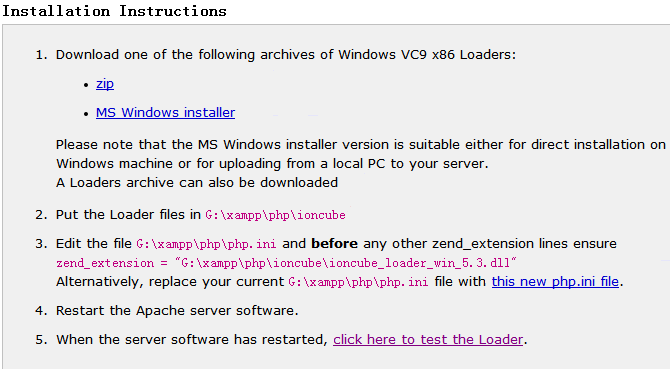Viewport: 671px width, 369px height.
Task: Click the bullet beside the zip link
Action: tap(86, 85)
